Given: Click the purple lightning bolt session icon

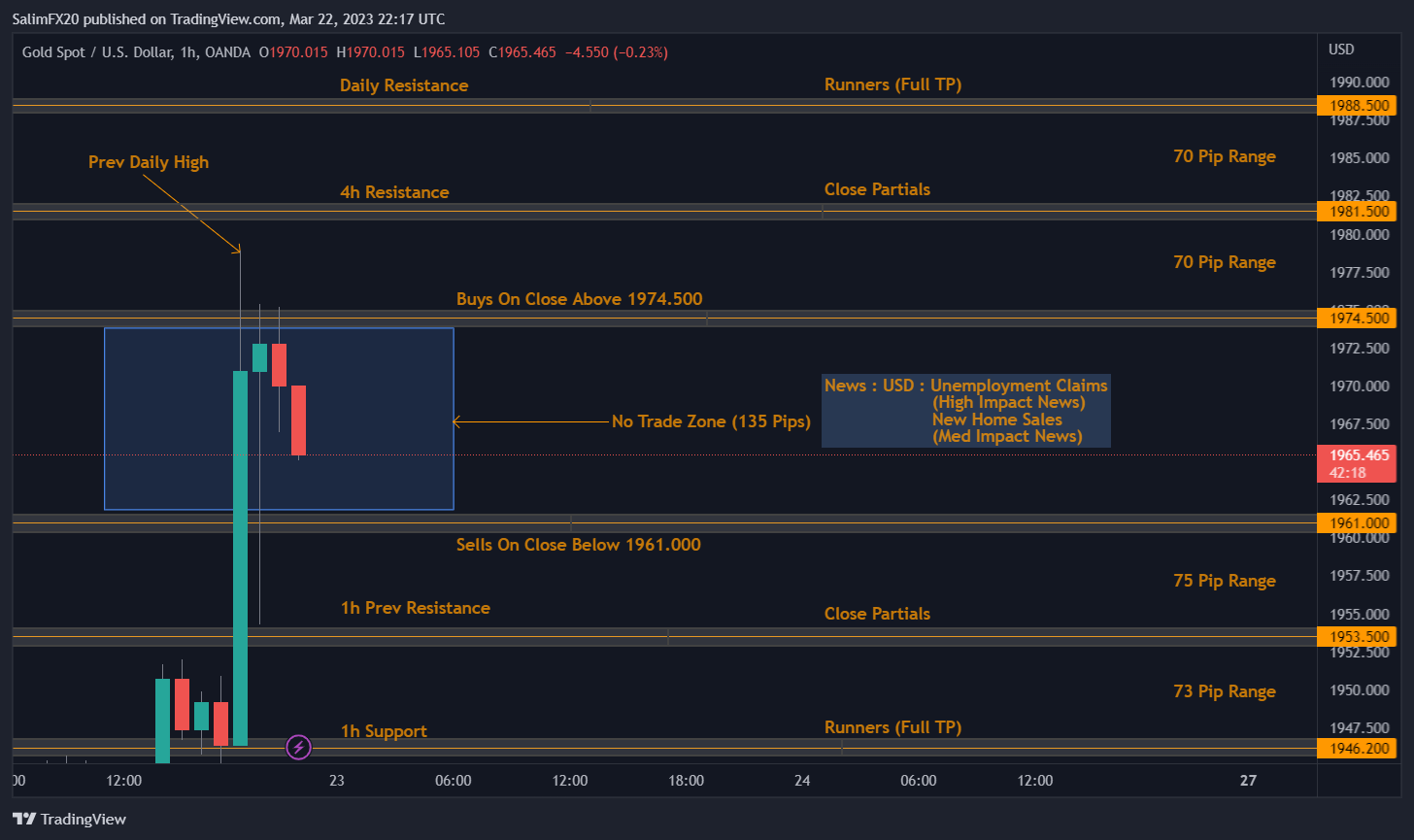Looking at the screenshot, I should tap(298, 747).
